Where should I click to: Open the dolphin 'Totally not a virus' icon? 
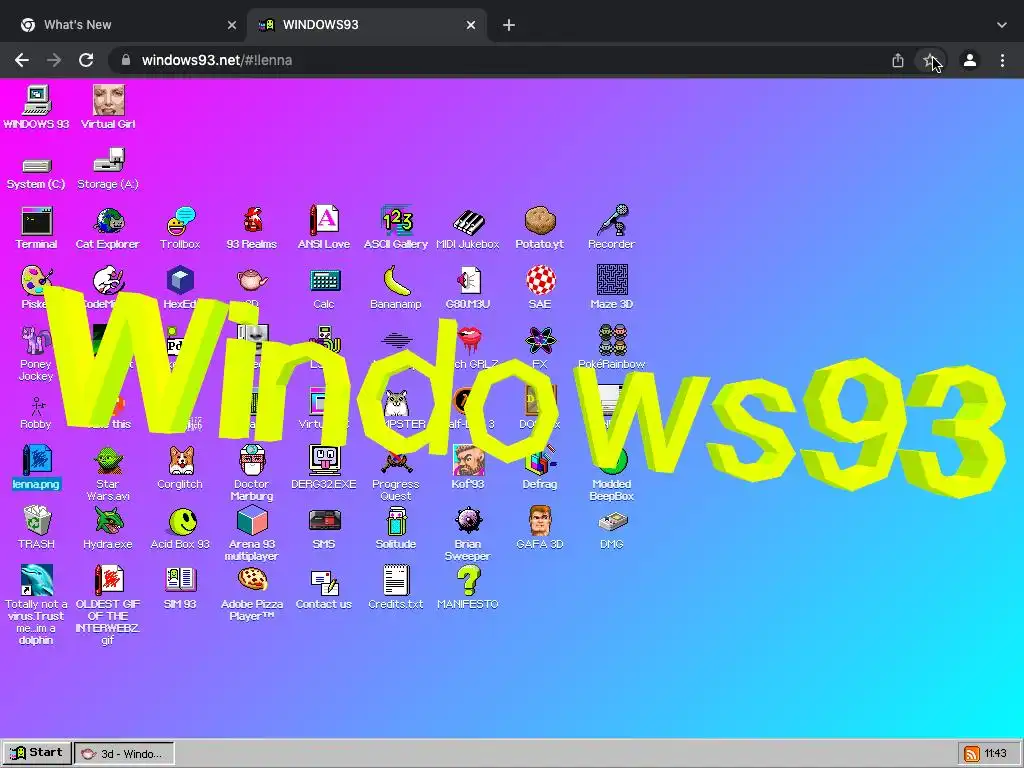click(37, 605)
